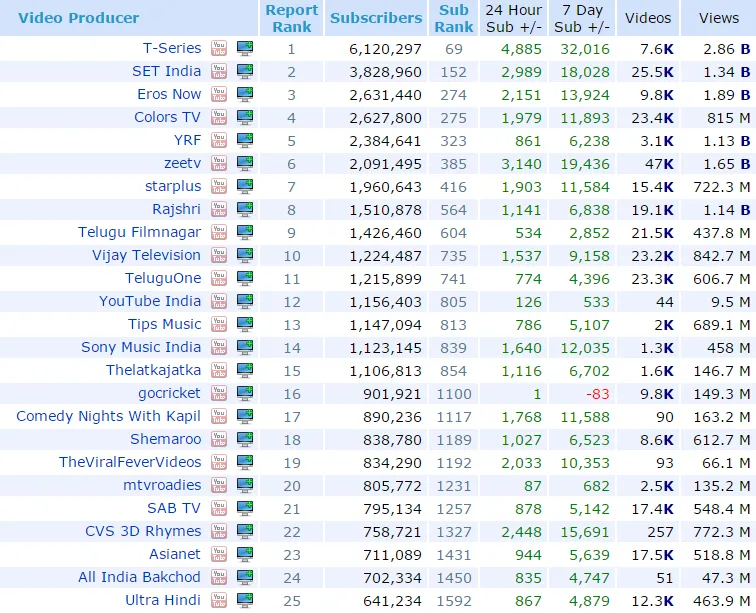
Task: Open the starplus producer link
Action: (x=173, y=186)
